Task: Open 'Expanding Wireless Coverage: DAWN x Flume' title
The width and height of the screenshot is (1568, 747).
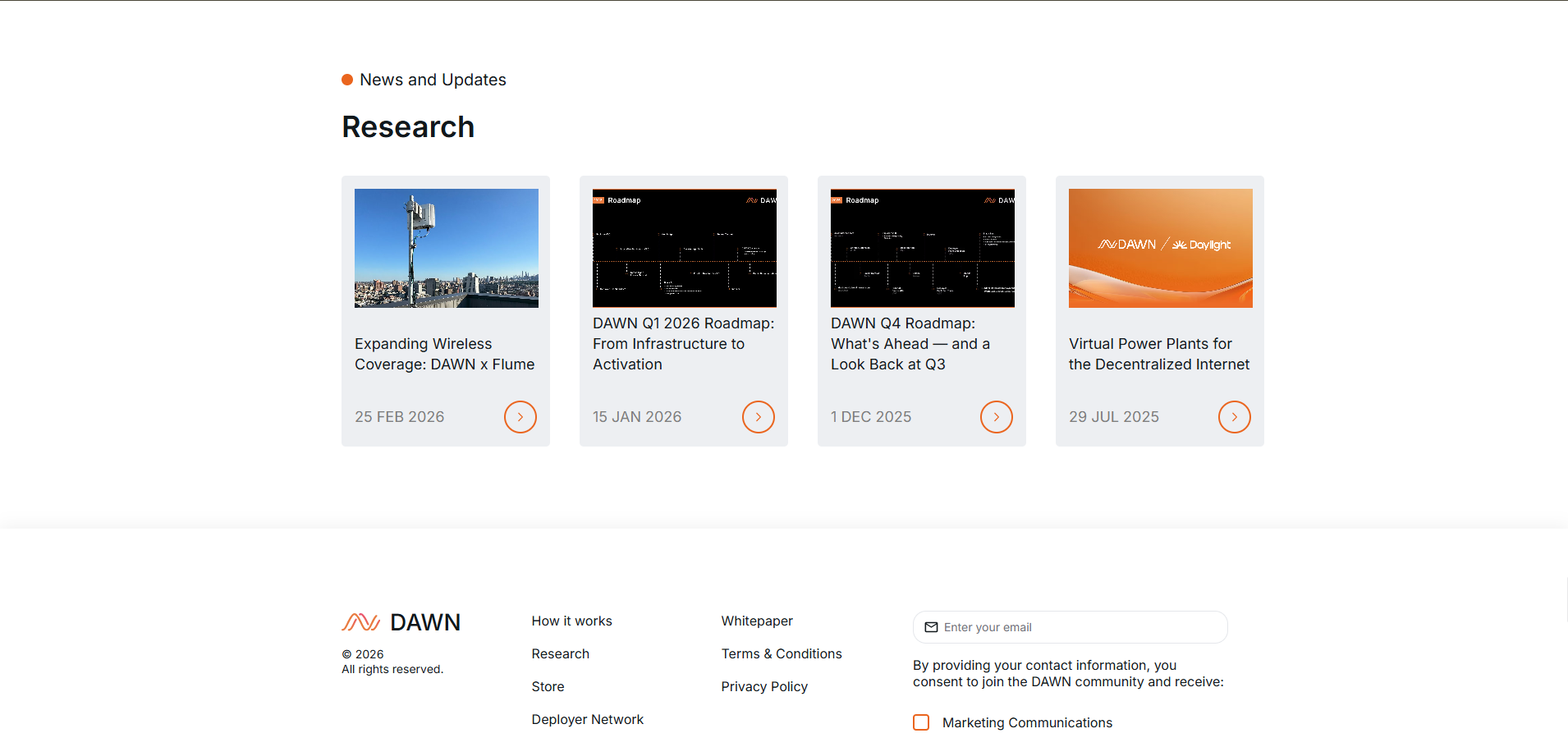Action: click(445, 354)
